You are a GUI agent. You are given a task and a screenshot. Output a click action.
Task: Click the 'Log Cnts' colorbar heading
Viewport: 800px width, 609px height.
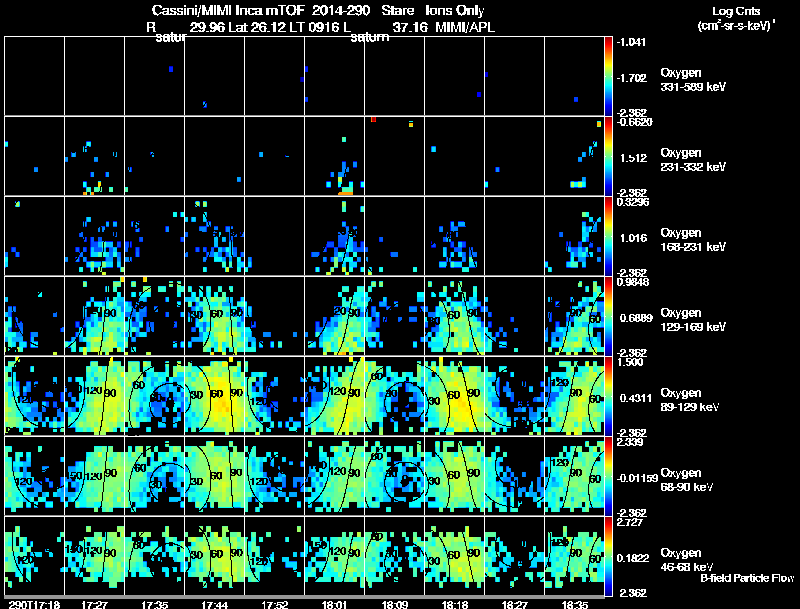(736, 11)
